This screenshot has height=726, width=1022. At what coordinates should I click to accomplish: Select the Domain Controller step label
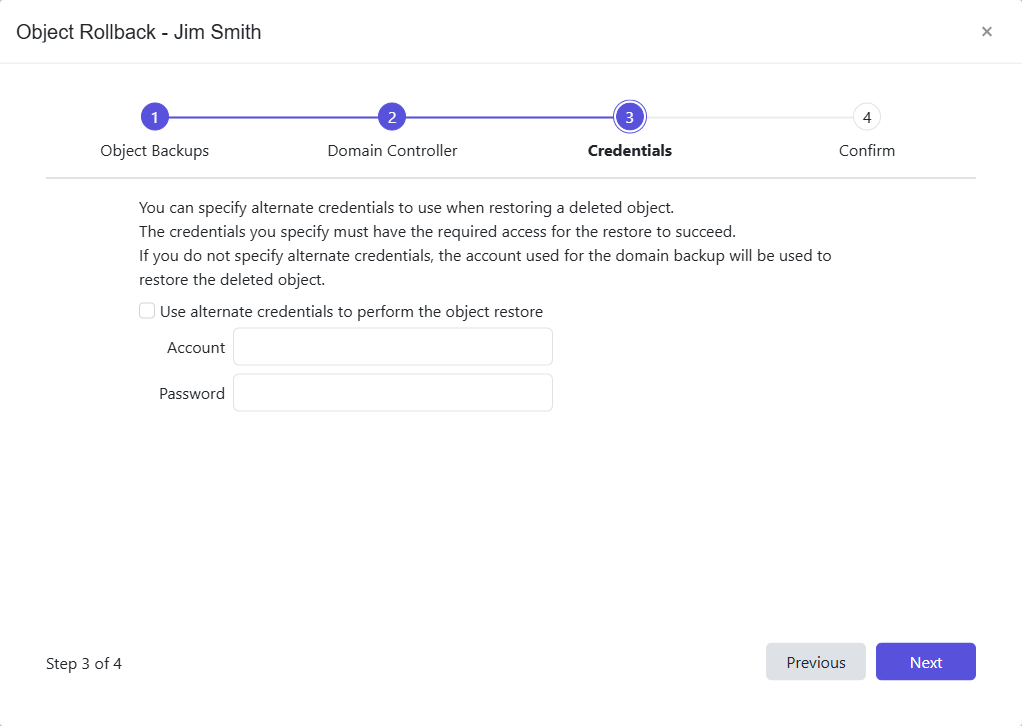(392, 150)
